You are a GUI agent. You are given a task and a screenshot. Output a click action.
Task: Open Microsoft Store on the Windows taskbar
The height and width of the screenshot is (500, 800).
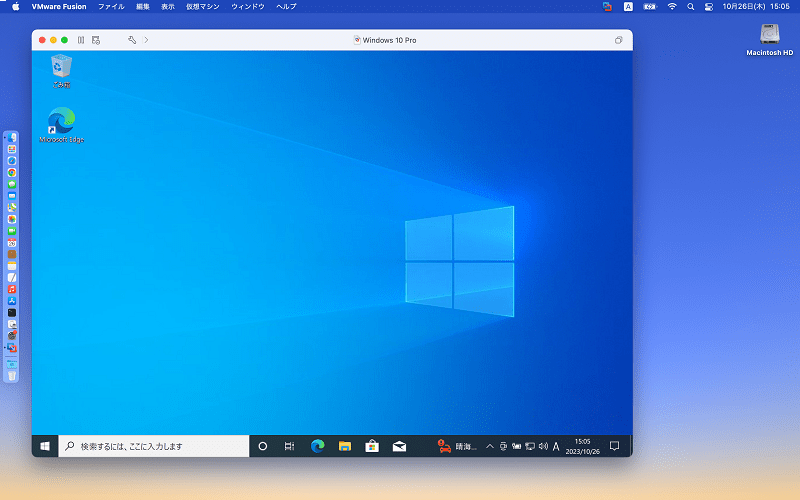pos(372,446)
